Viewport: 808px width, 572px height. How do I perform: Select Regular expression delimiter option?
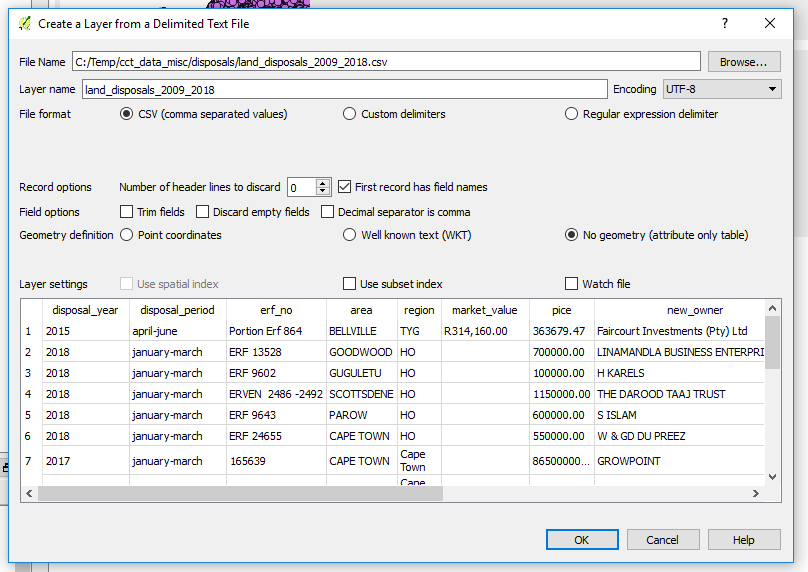point(571,114)
